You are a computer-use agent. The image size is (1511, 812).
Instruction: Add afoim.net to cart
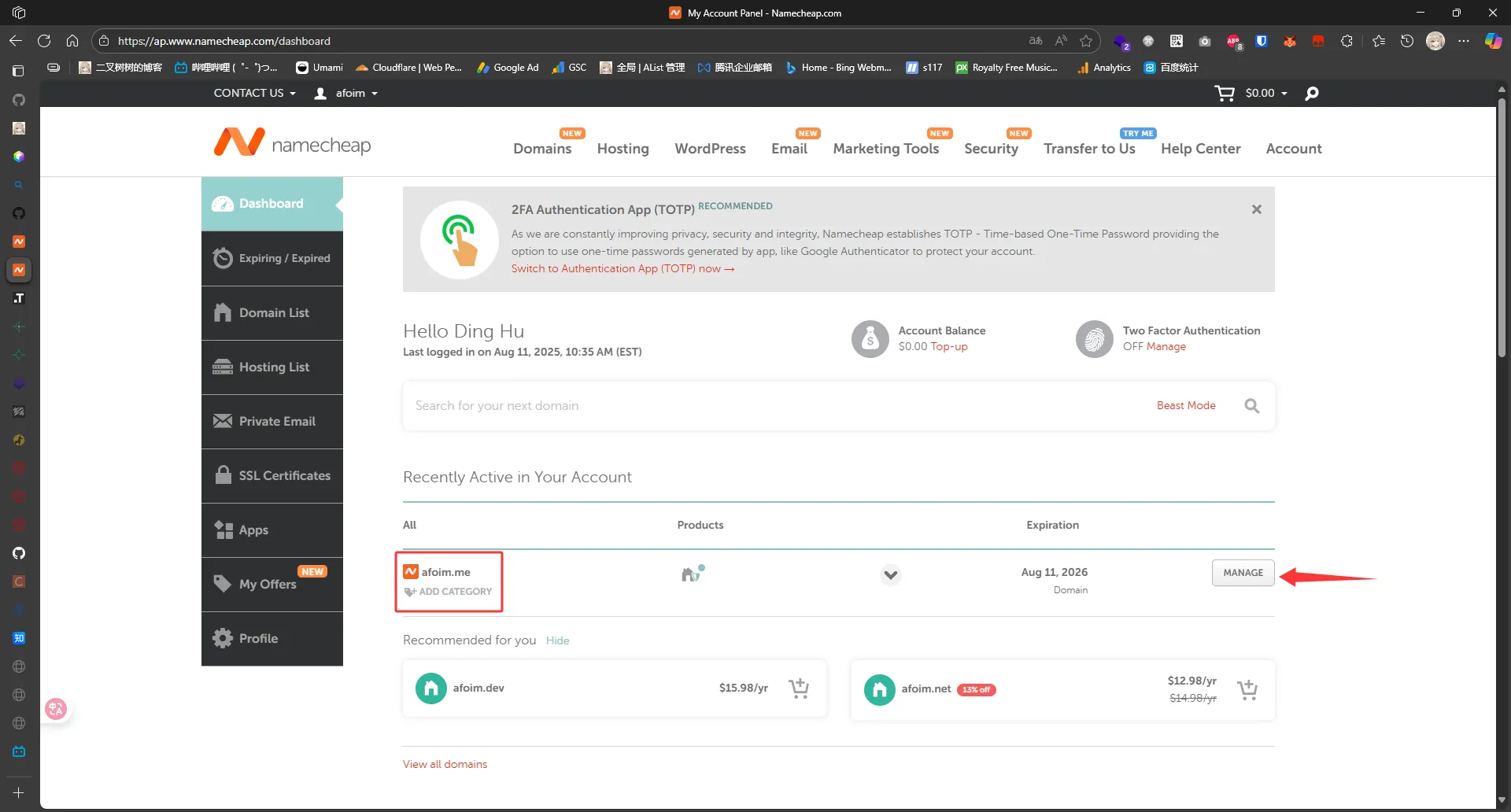point(1247,690)
